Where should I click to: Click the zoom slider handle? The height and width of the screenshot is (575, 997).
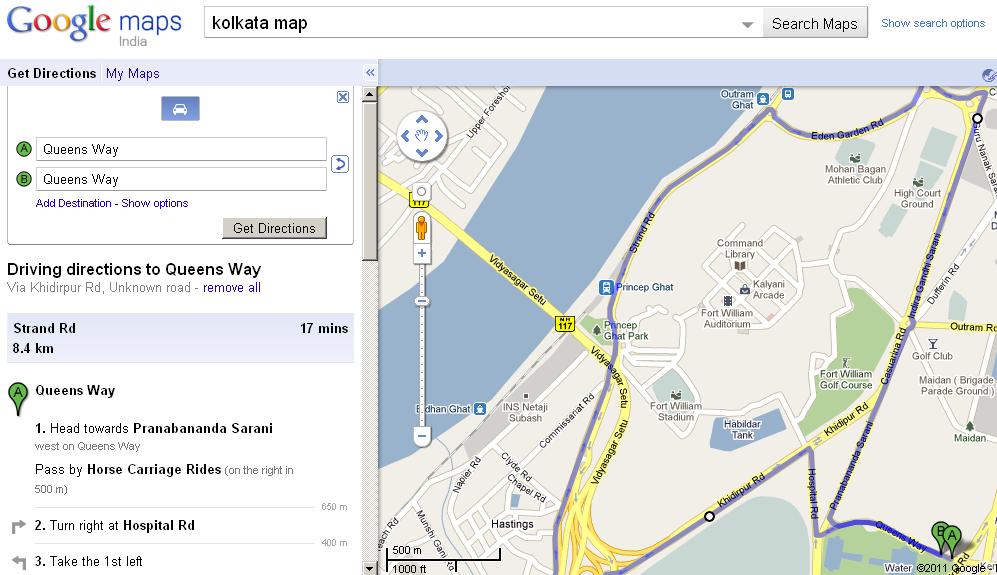(x=422, y=301)
